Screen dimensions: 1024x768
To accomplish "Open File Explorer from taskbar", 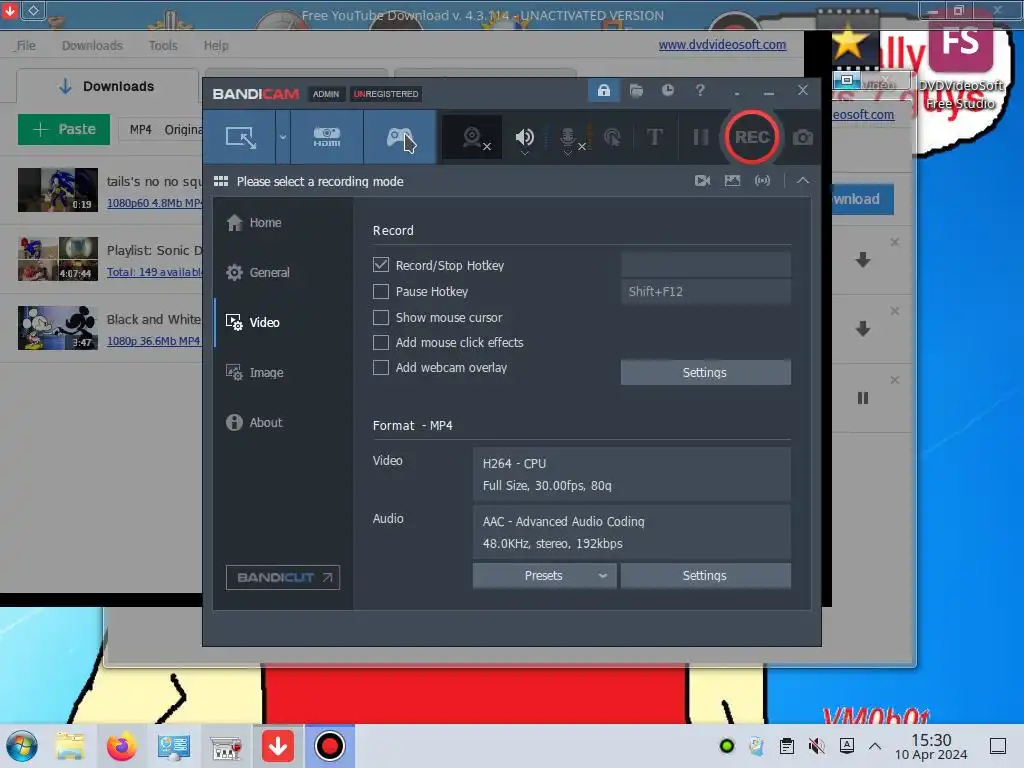I will coord(70,746).
